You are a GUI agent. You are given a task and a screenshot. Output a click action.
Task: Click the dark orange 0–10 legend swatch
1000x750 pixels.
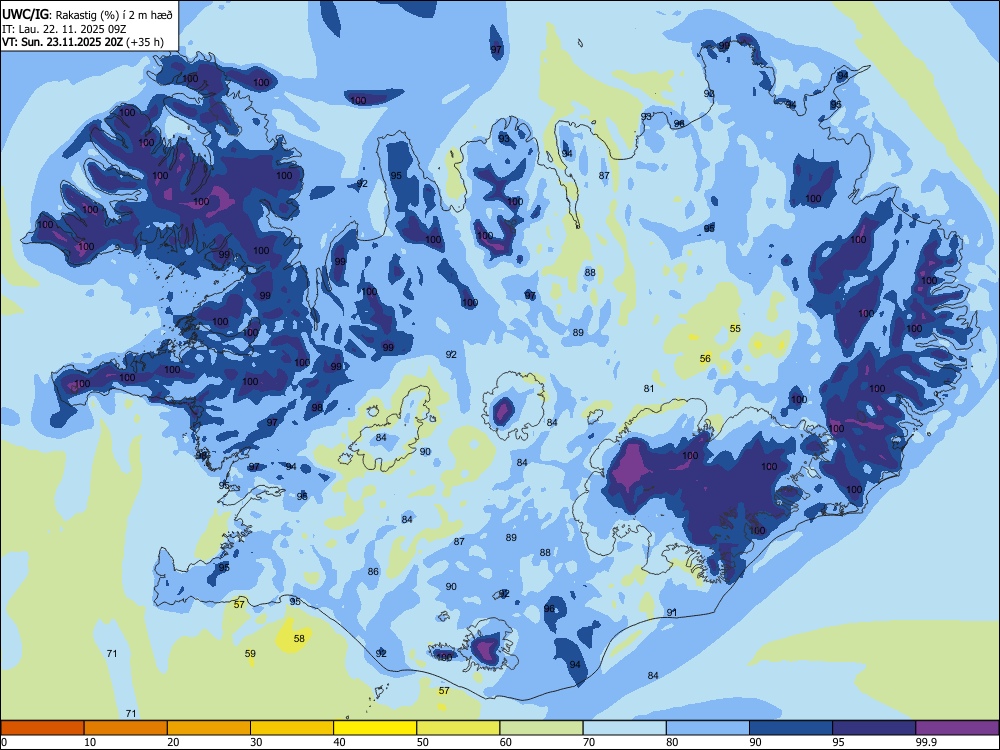pos(42,728)
